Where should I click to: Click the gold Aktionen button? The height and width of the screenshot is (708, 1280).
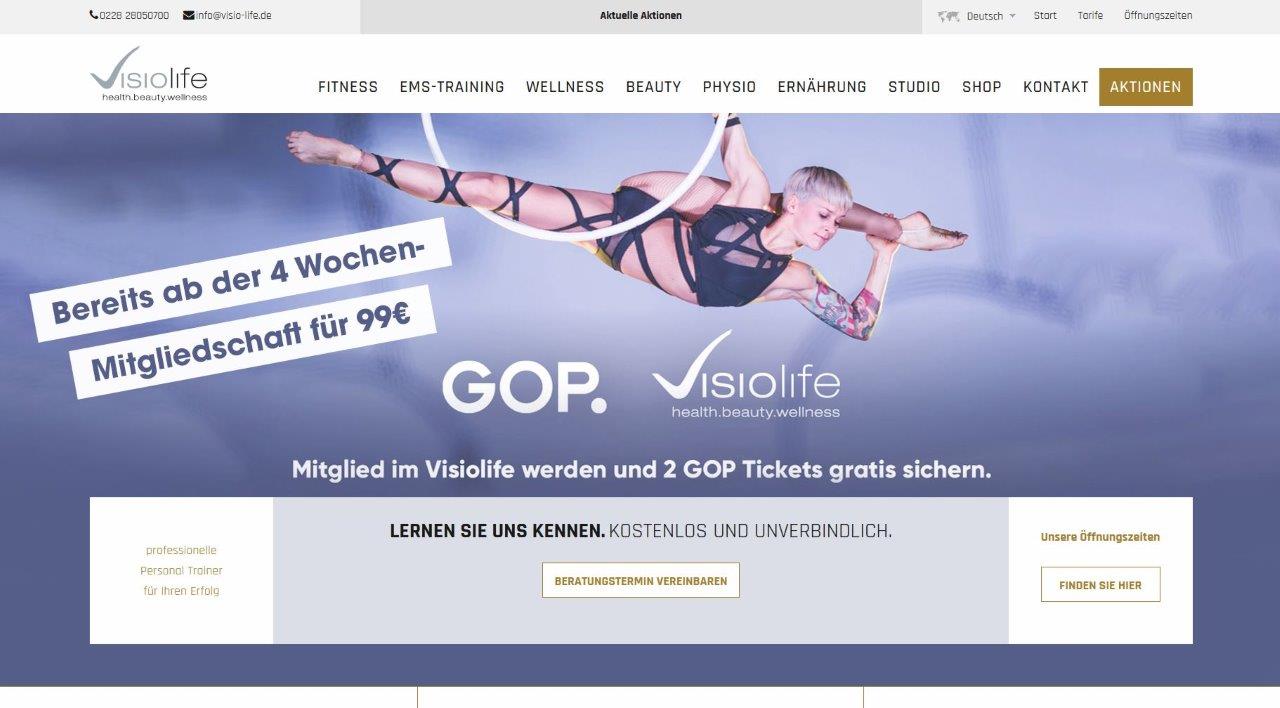(x=1145, y=87)
